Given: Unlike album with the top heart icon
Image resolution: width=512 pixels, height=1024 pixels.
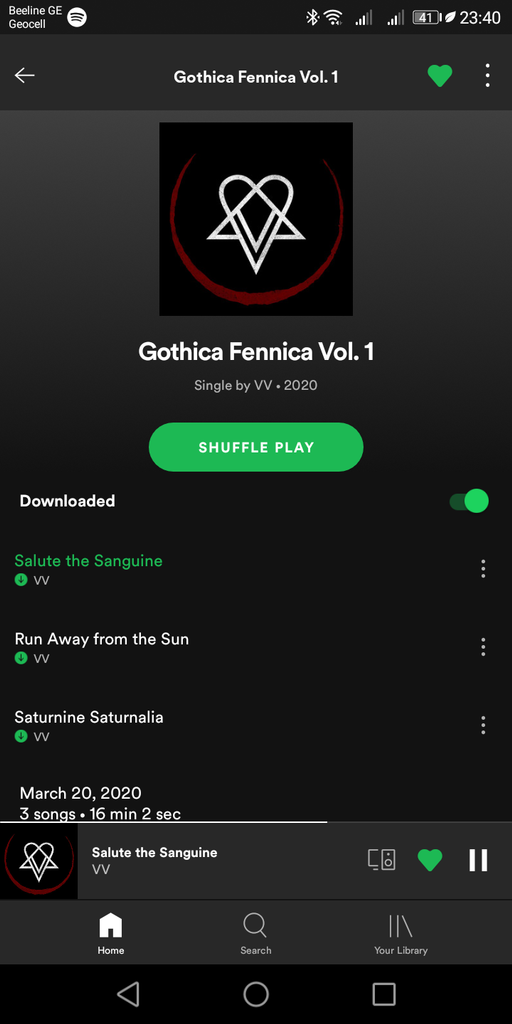Looking at the screenshot, I should [440, 76].
